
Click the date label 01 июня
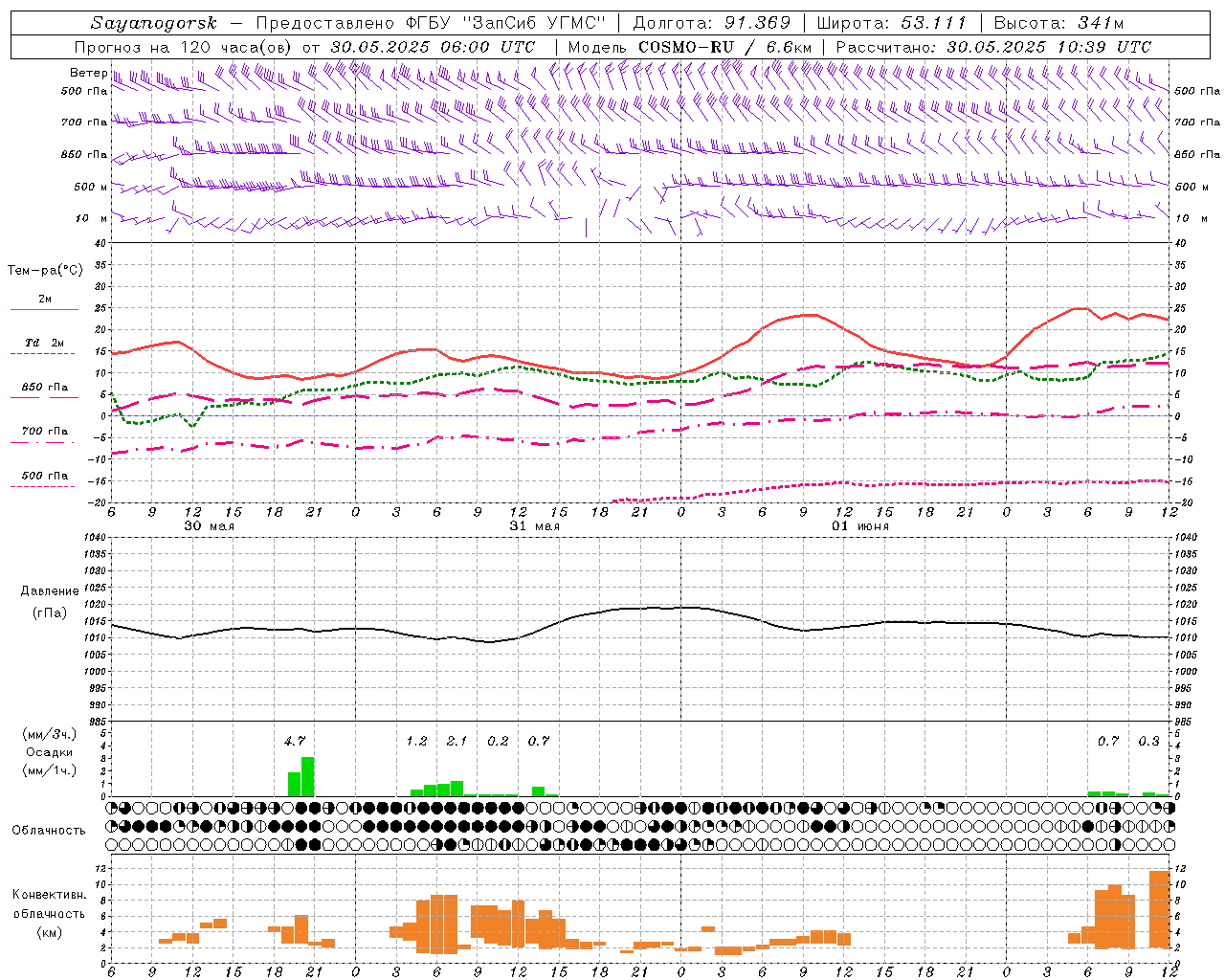tap(859, 526)
